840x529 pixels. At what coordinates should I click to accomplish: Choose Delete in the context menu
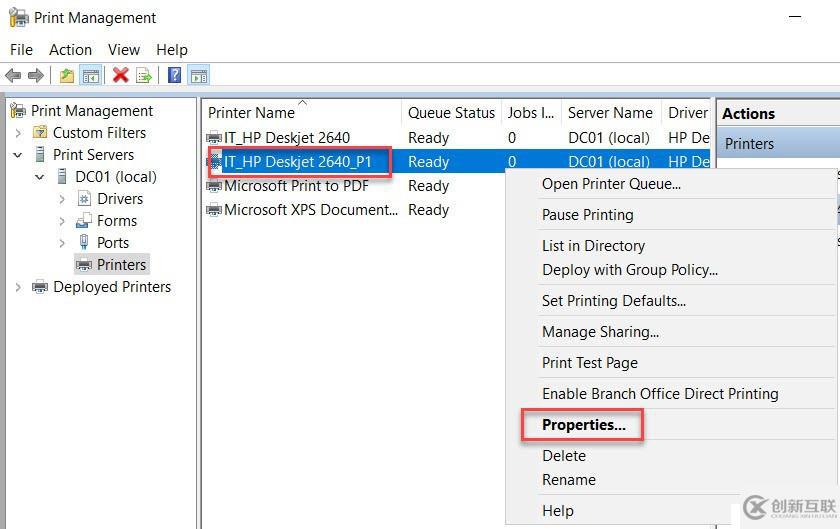(564, 456)
